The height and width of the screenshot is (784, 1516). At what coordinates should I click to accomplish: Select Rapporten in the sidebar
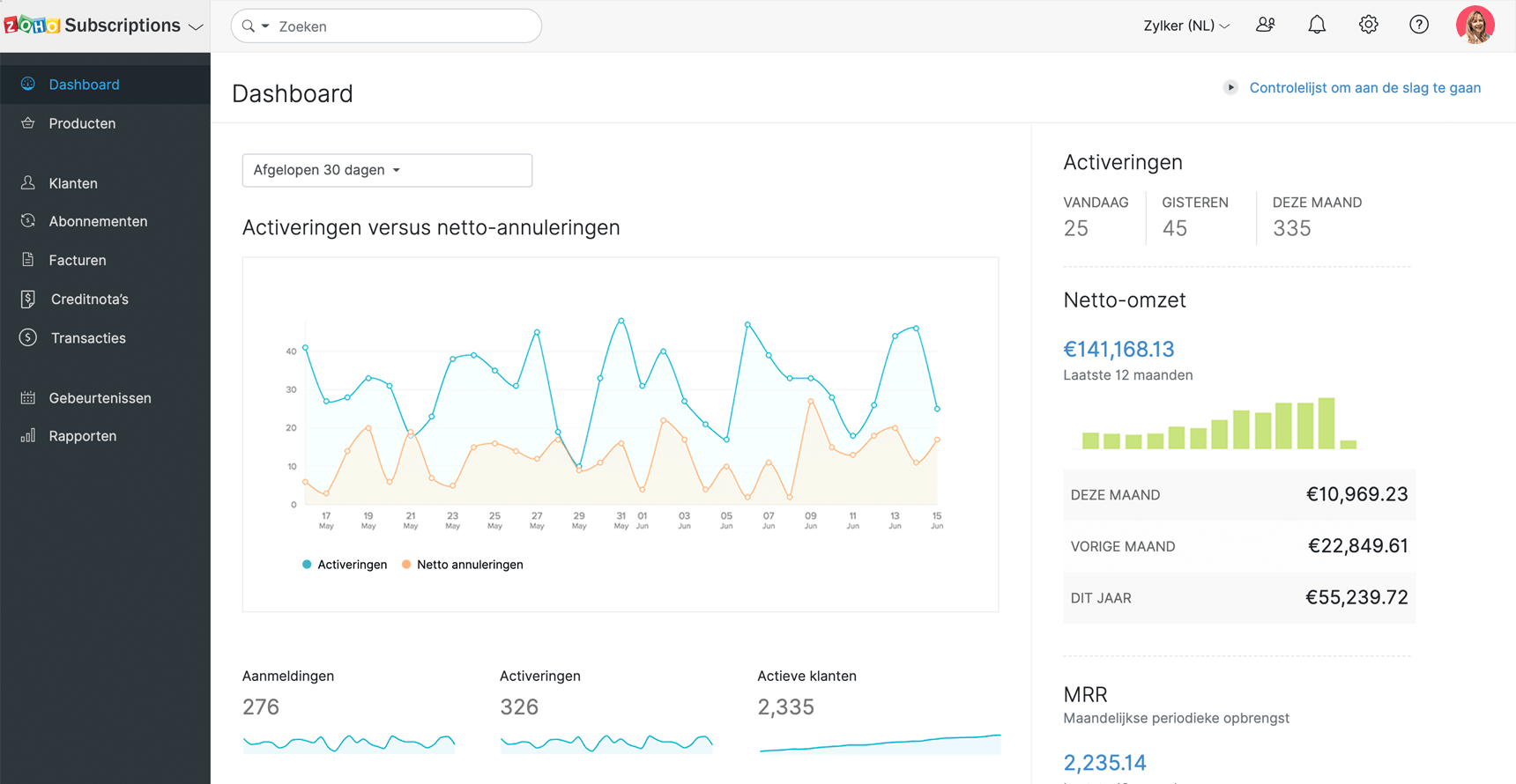pyautogui.click(x=83, y=436)
